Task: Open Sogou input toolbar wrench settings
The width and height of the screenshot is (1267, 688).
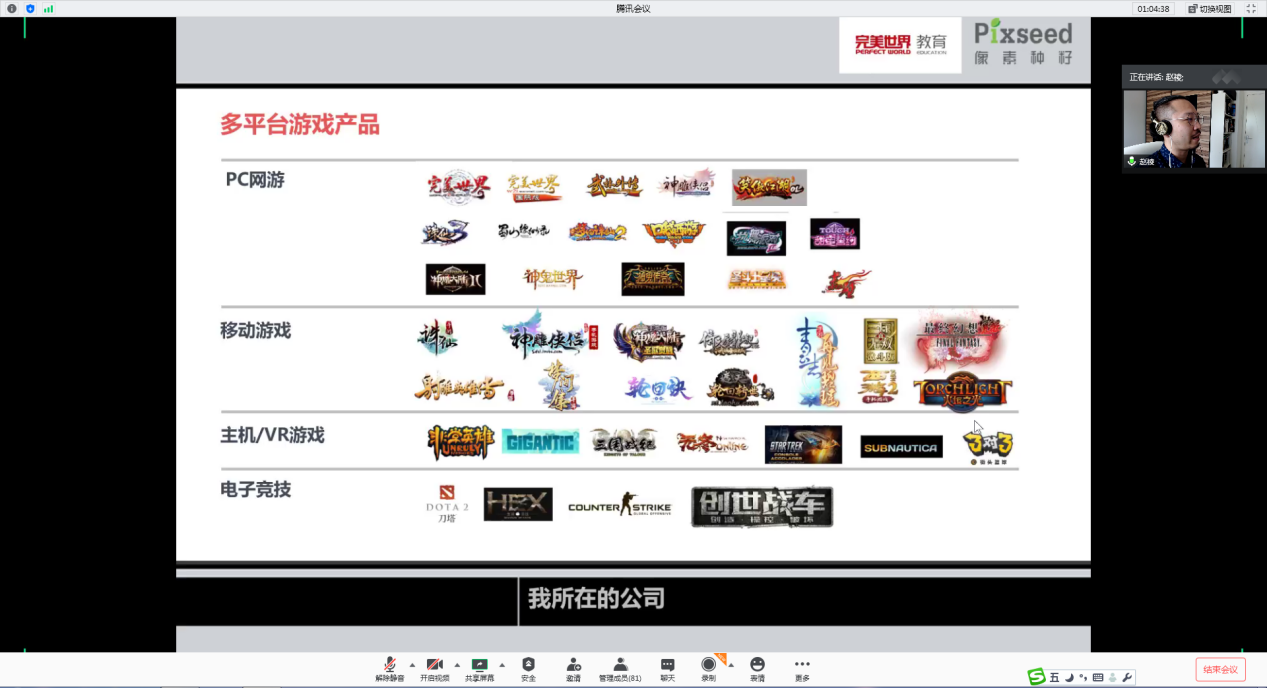Action: point(1128,678)
